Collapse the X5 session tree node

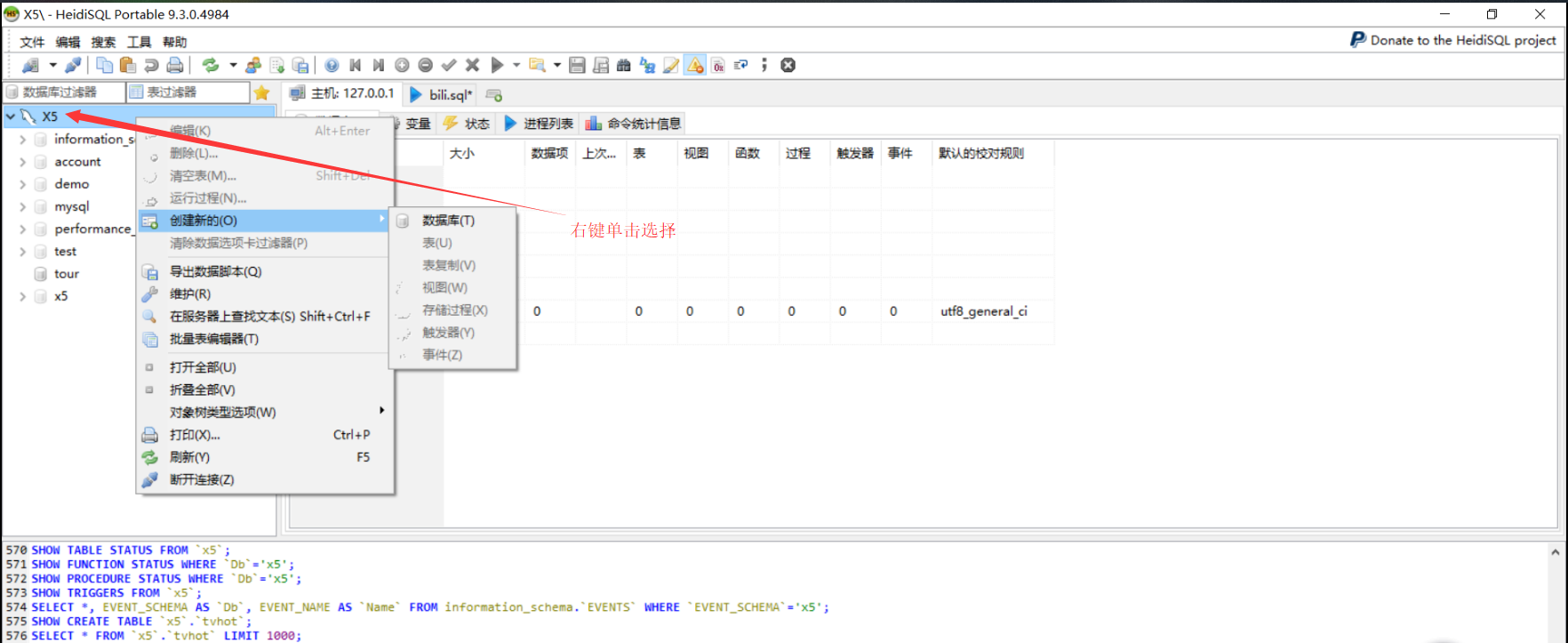[x=11, y=117]
